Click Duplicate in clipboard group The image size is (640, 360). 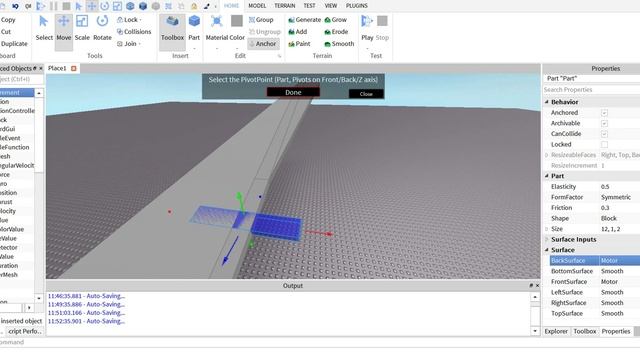click(x=14, y=44)
